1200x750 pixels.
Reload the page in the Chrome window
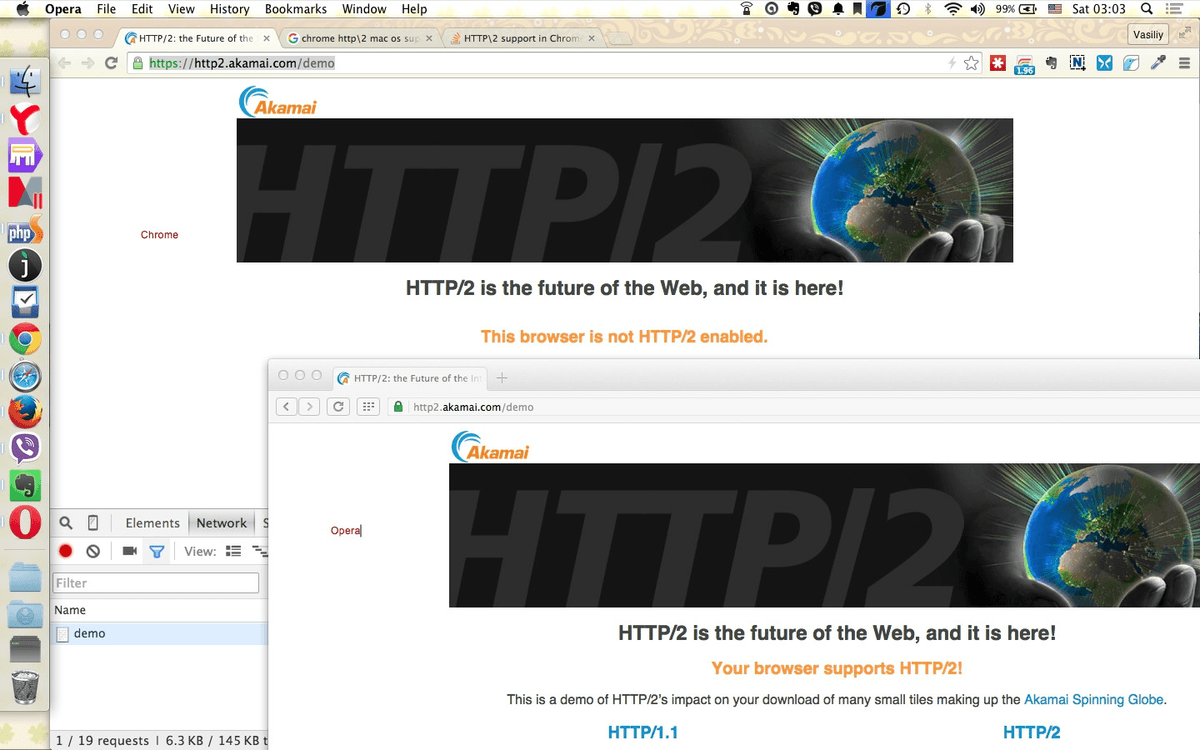(111, 63)
